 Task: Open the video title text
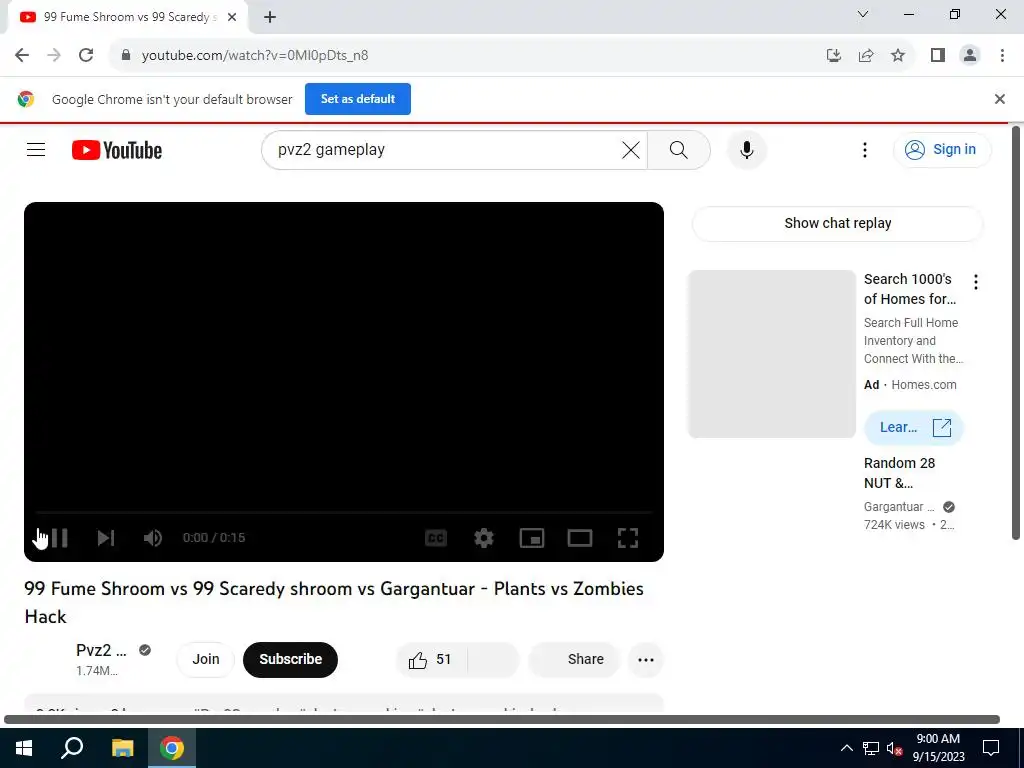334,602
